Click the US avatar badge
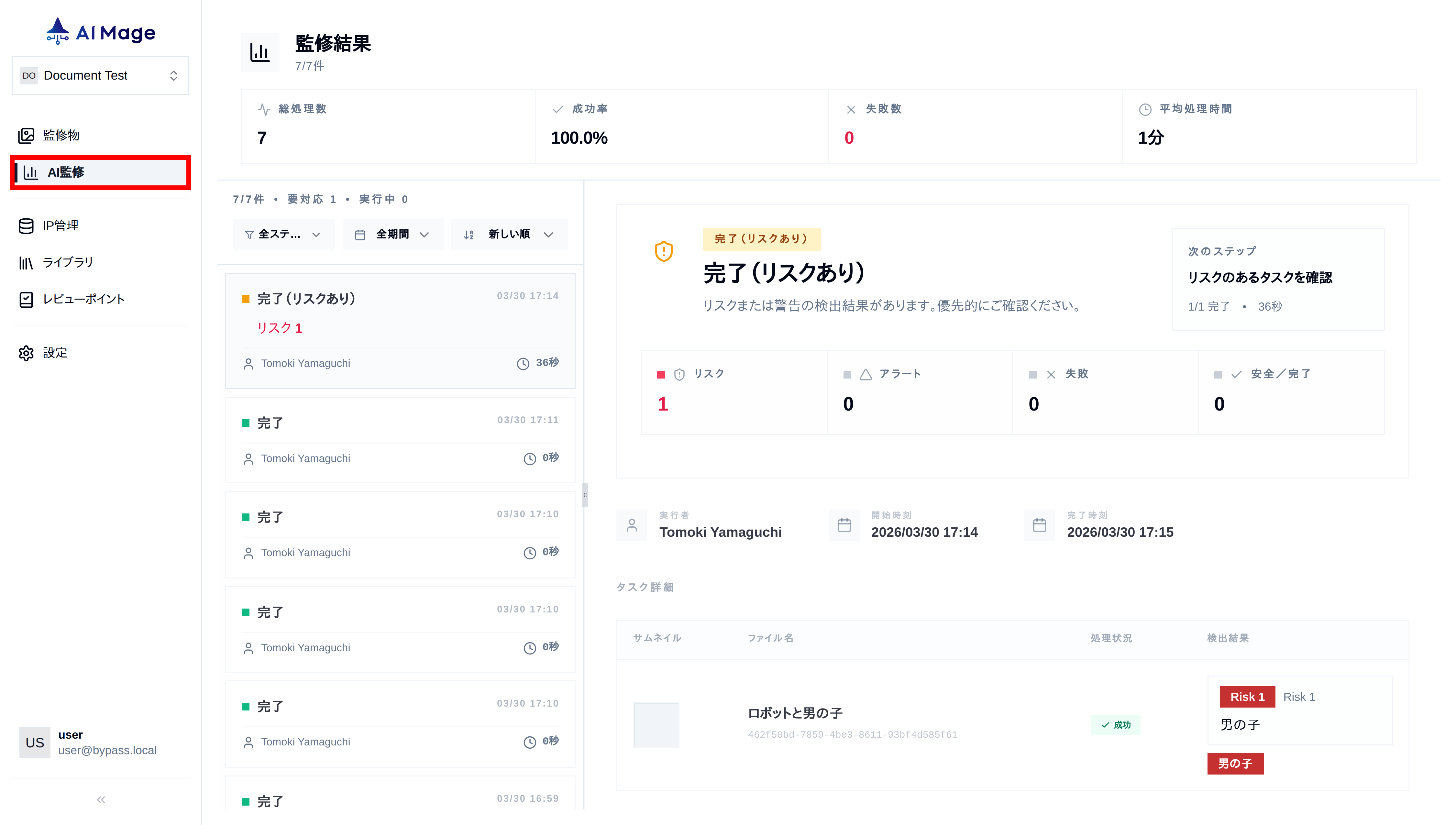Screen dimensions: 1456x825 click(x=35, y=742)
